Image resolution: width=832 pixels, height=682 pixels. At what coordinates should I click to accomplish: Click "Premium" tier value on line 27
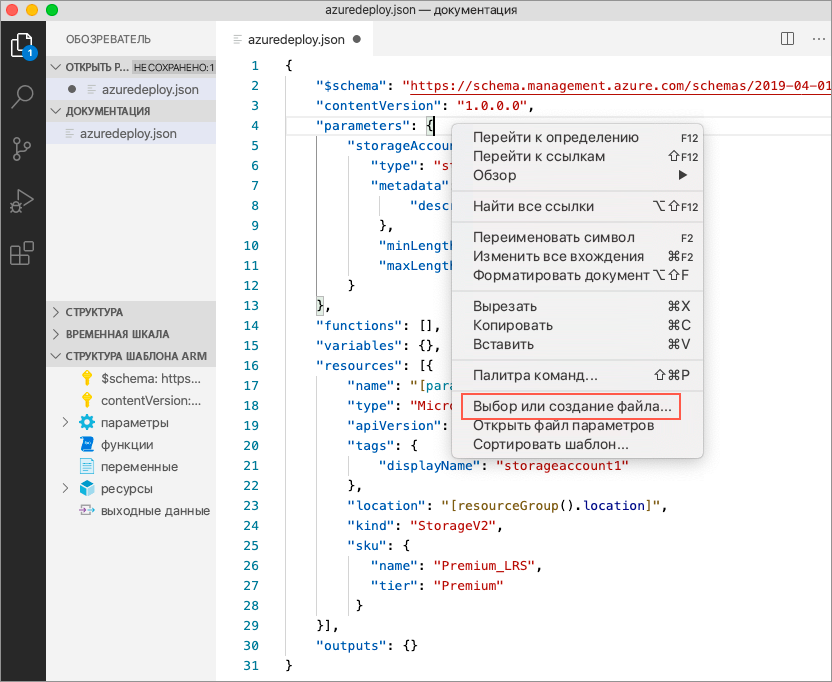click(x=468, y=585)
